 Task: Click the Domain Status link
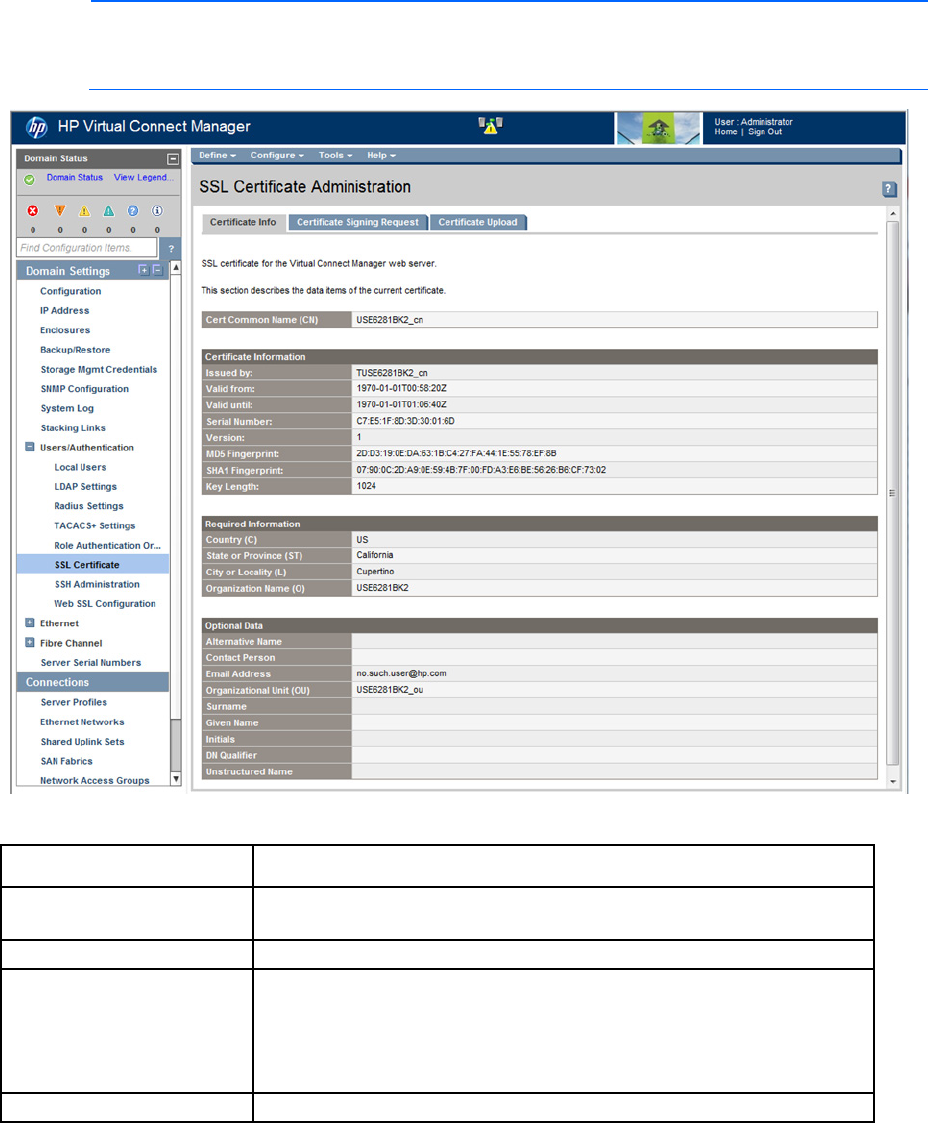coord(74,178)
